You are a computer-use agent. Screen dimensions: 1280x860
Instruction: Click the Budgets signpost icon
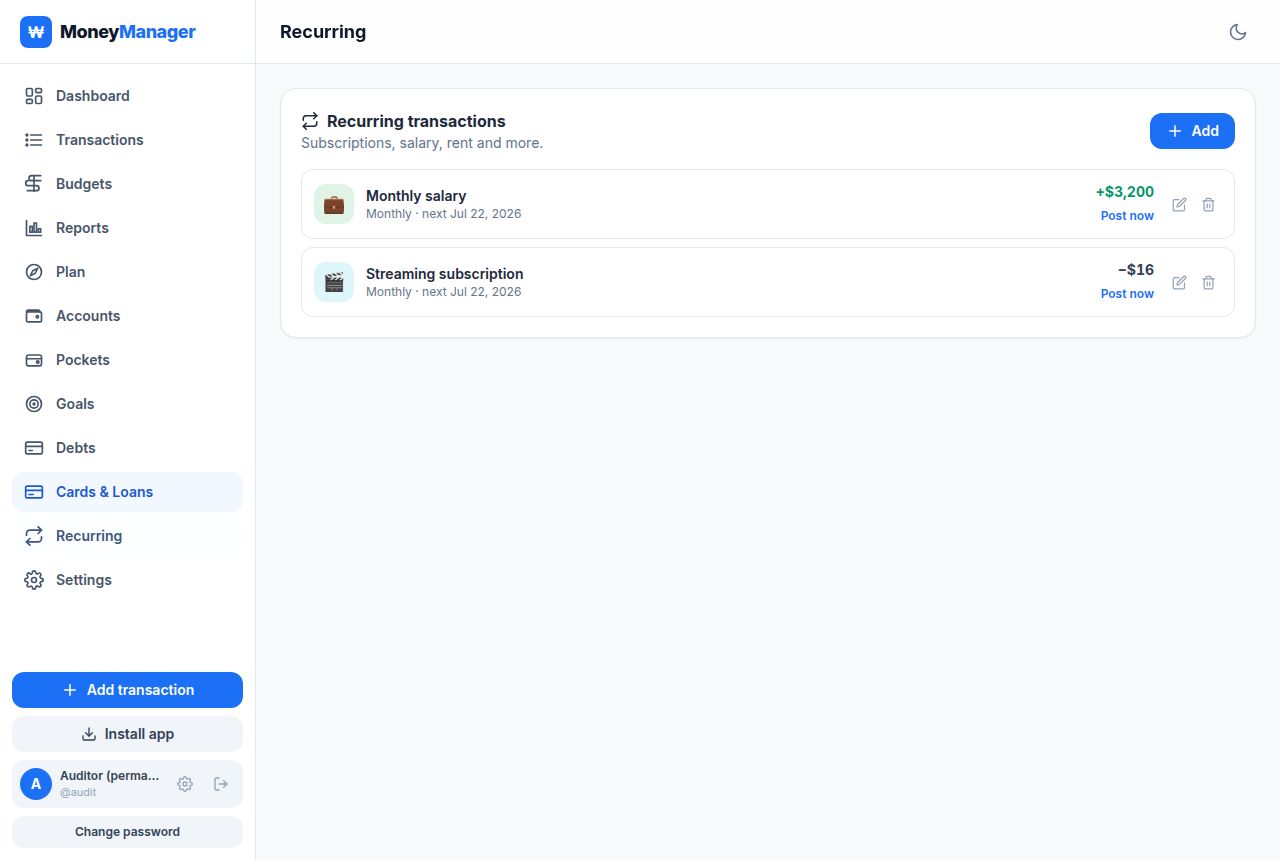coord(34,184)
